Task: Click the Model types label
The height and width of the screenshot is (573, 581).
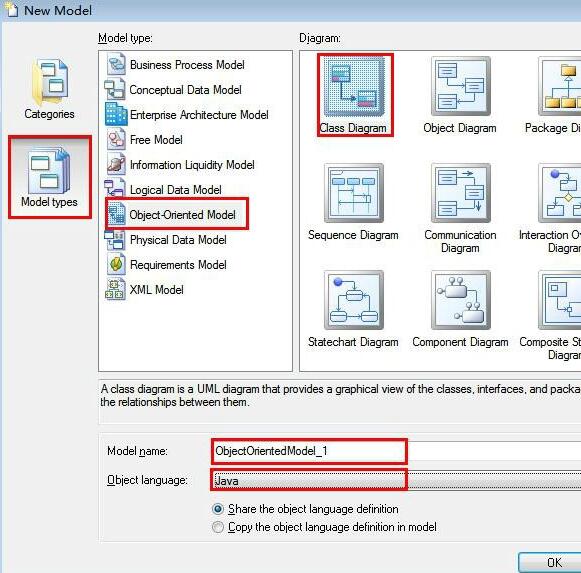Action: pyautogui.click(x=49, y=202)
